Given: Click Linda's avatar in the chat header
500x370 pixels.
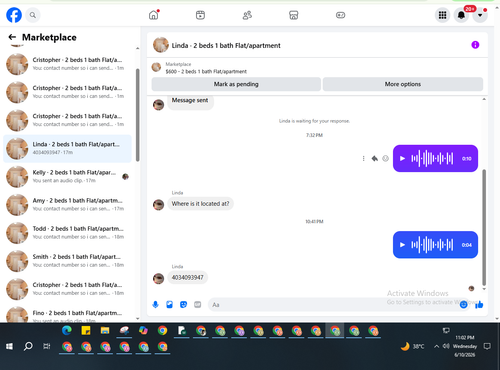Looking at the screenshot, I should click(161, 45).
